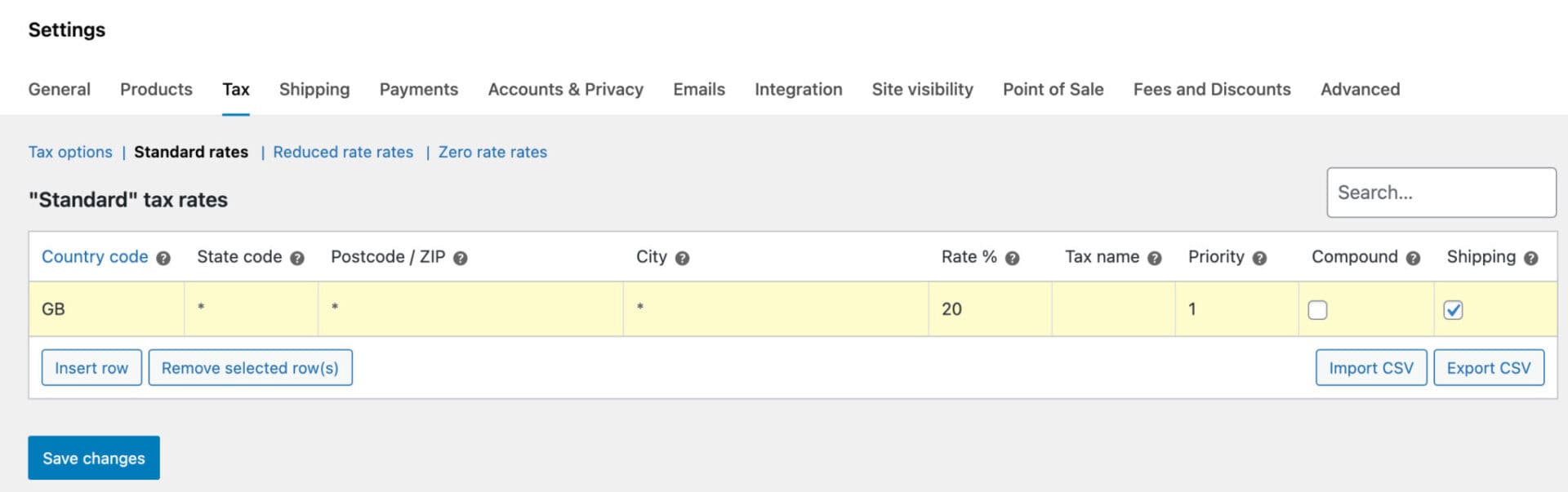This screenshot has width=1568, height=492.
Task: Open the General settings tab
Action: (x=60, y=89)
